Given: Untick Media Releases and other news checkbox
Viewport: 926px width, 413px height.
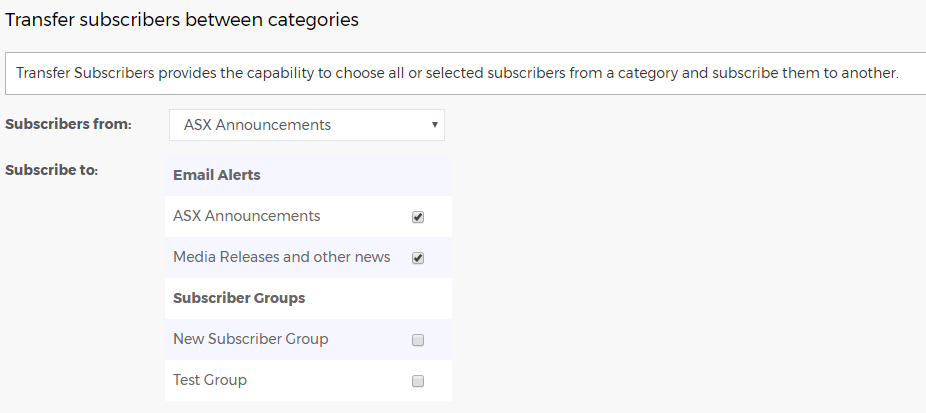Looking at the screenshot, I should [418, 258].
